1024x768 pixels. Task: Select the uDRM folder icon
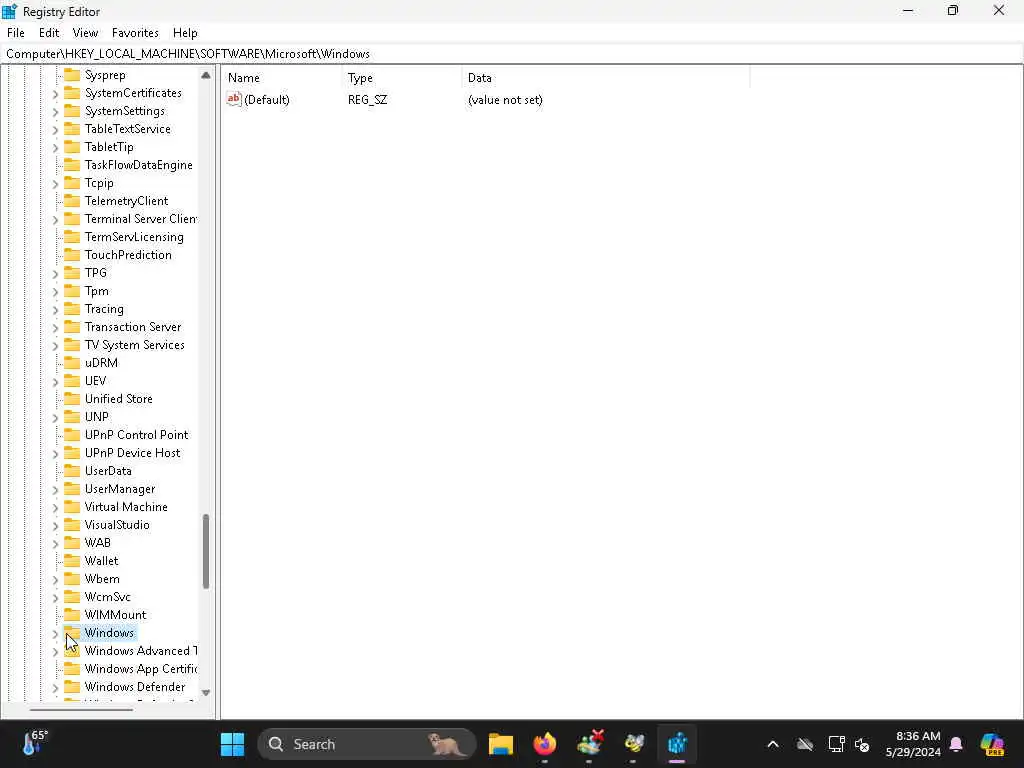(72, 362)
